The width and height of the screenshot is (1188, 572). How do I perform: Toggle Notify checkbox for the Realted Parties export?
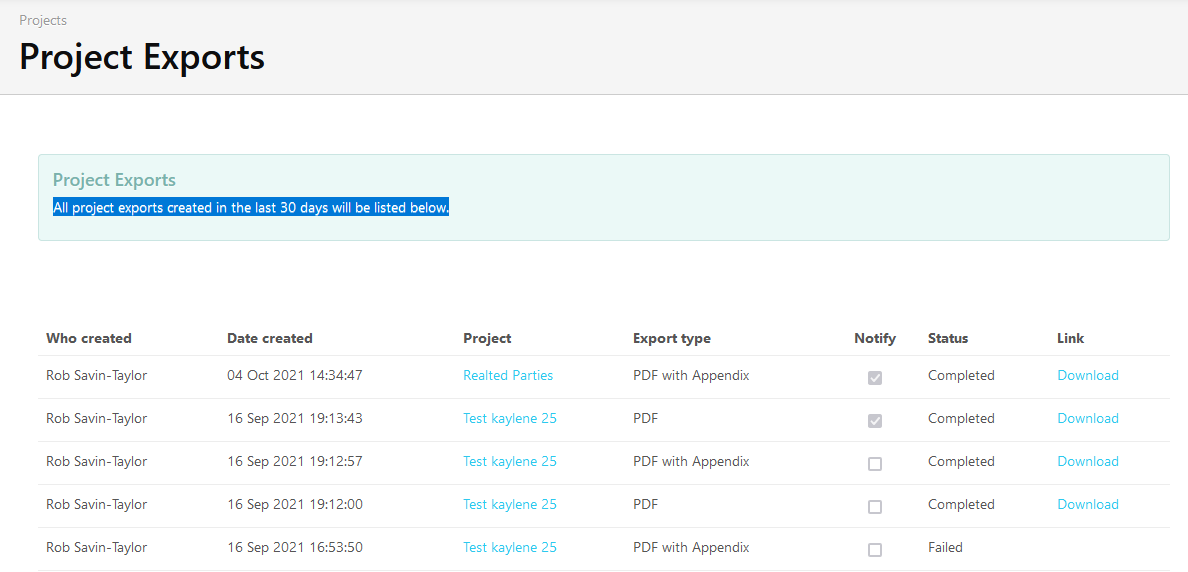point(875,378)
